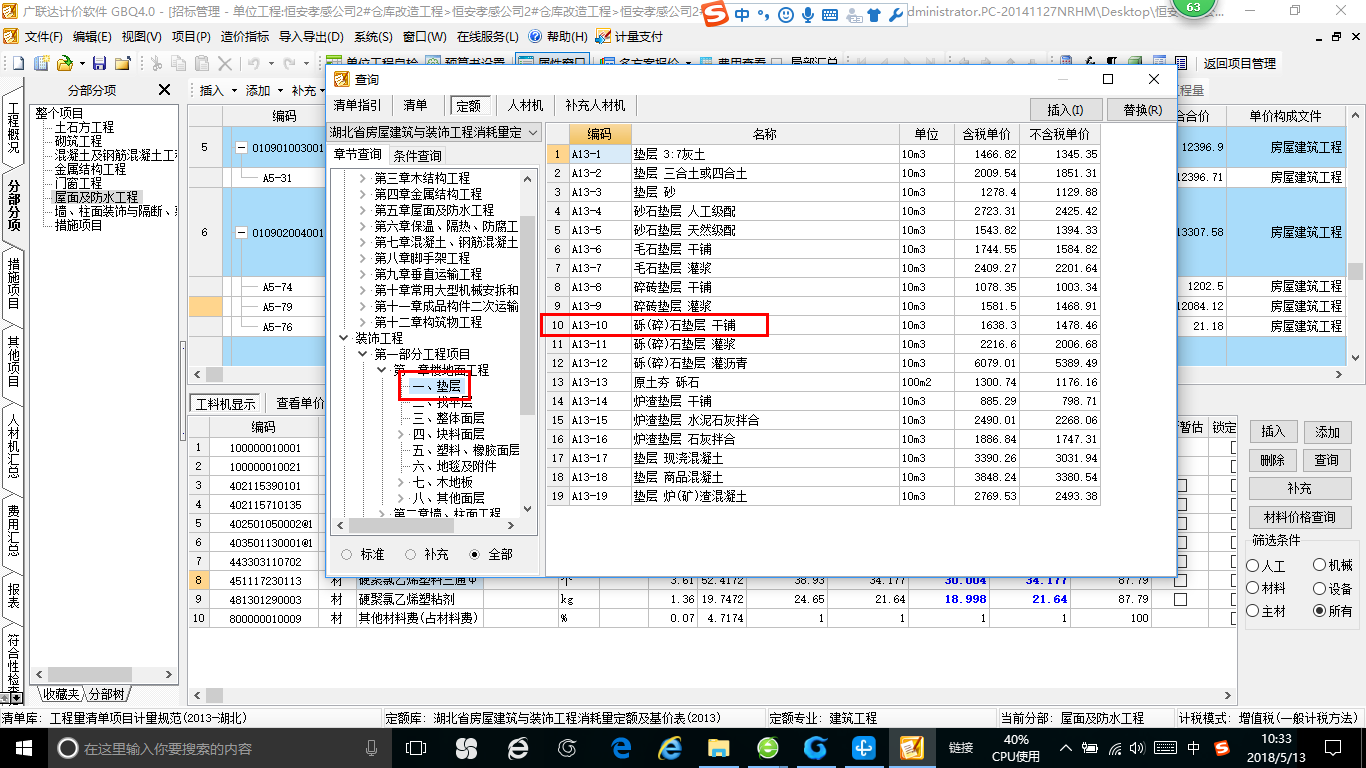The width and height of the screenshot is (1366, 768).
Task: Toggle Sogou 中 Chinese/English mode icon
Action: (742, 15)
